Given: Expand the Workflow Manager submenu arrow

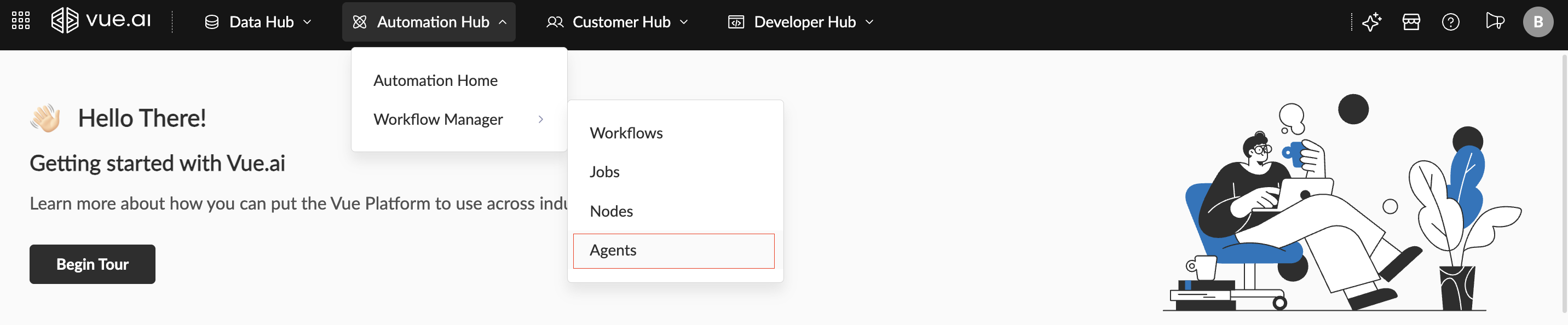Looking at the screenshot, I should pos(540,119).
